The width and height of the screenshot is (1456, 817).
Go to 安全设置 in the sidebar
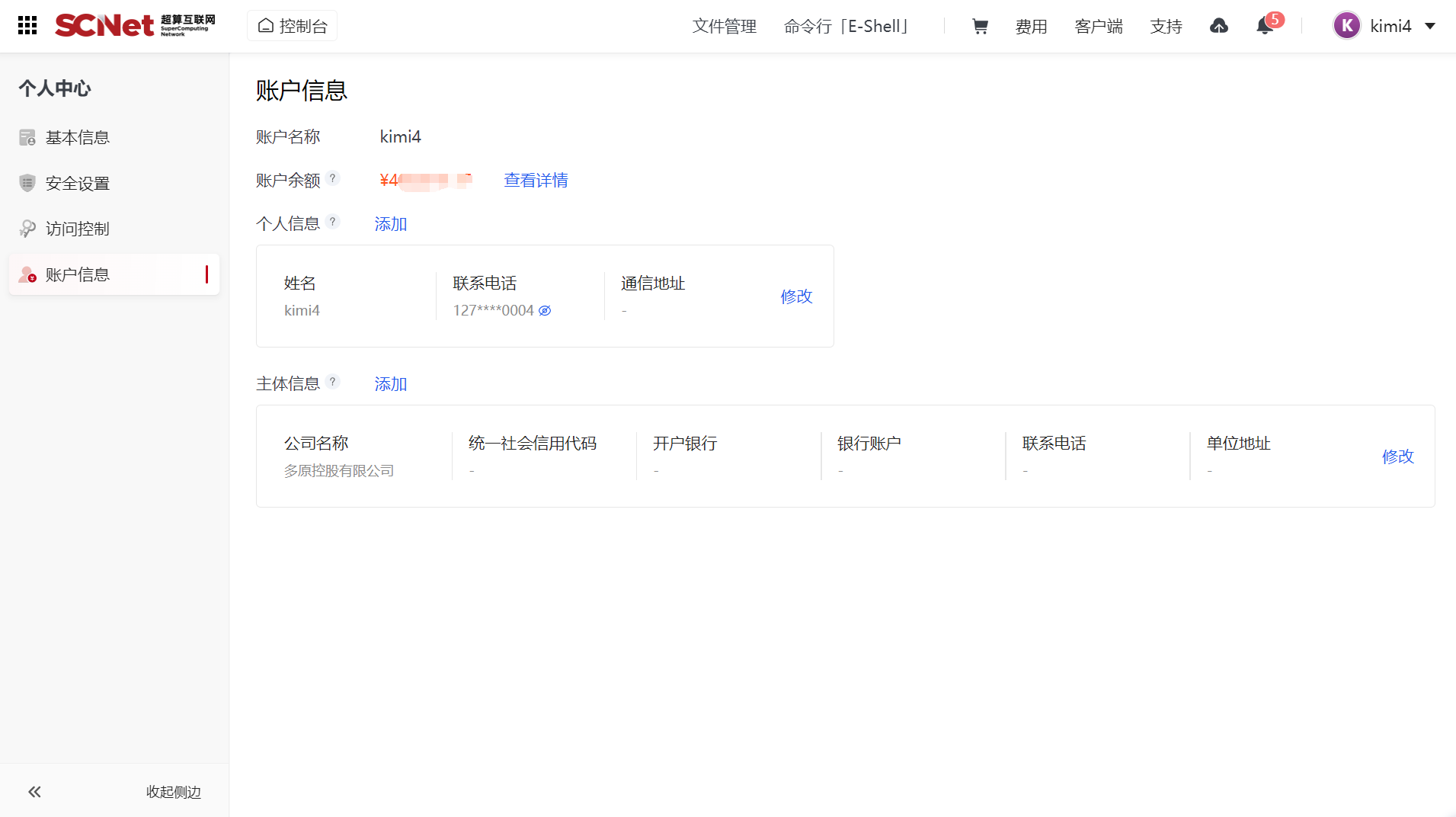(x=77, y=183)
